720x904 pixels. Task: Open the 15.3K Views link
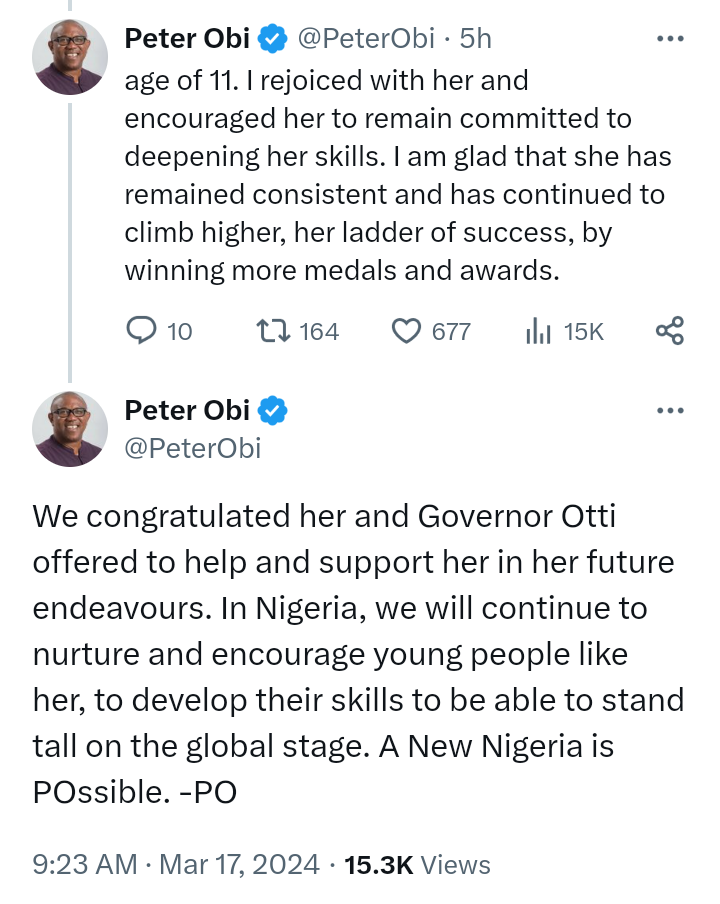click(x=417, y=864)
